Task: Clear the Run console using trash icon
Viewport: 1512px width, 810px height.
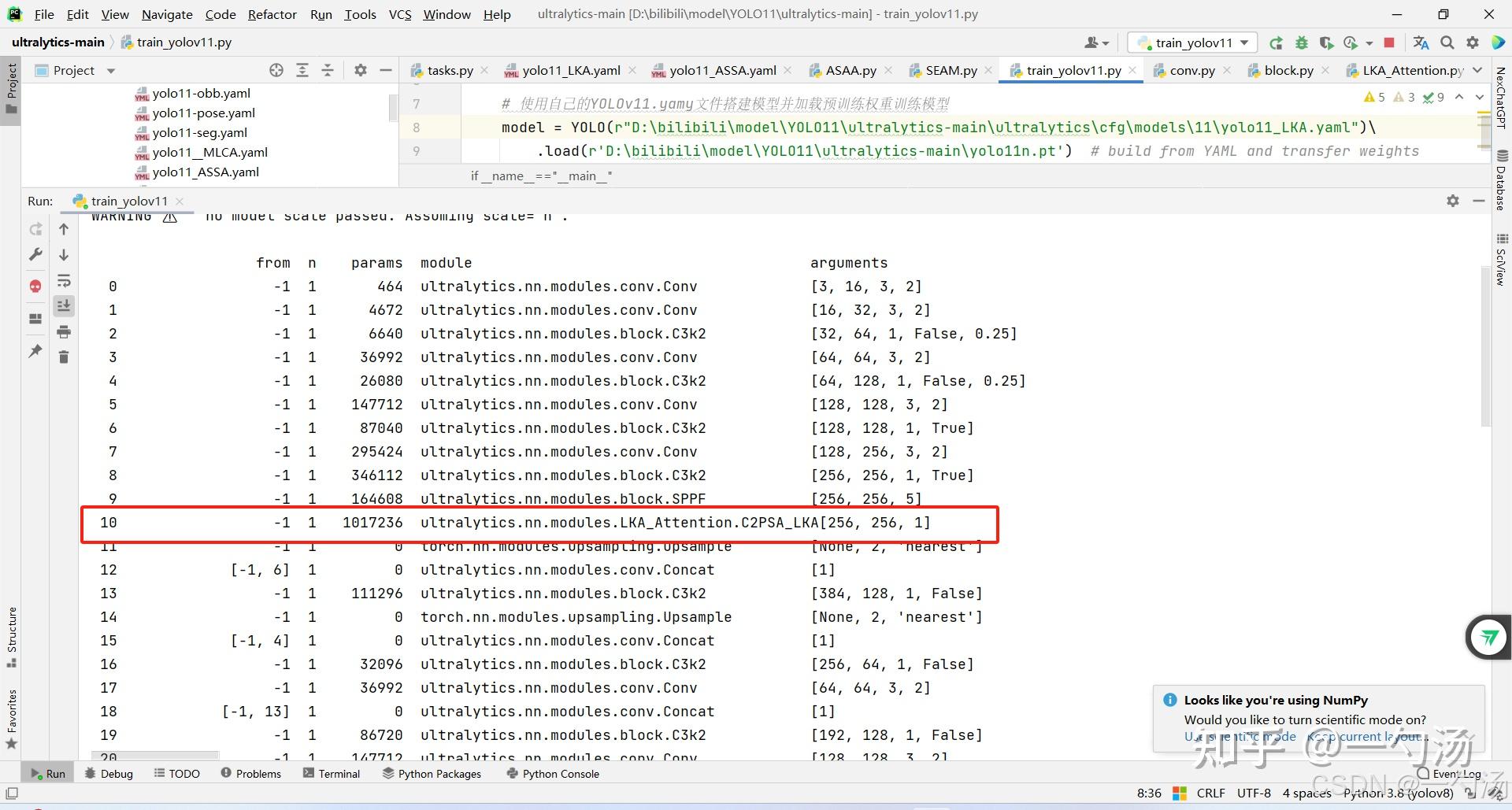Action: tap(64, 357)
